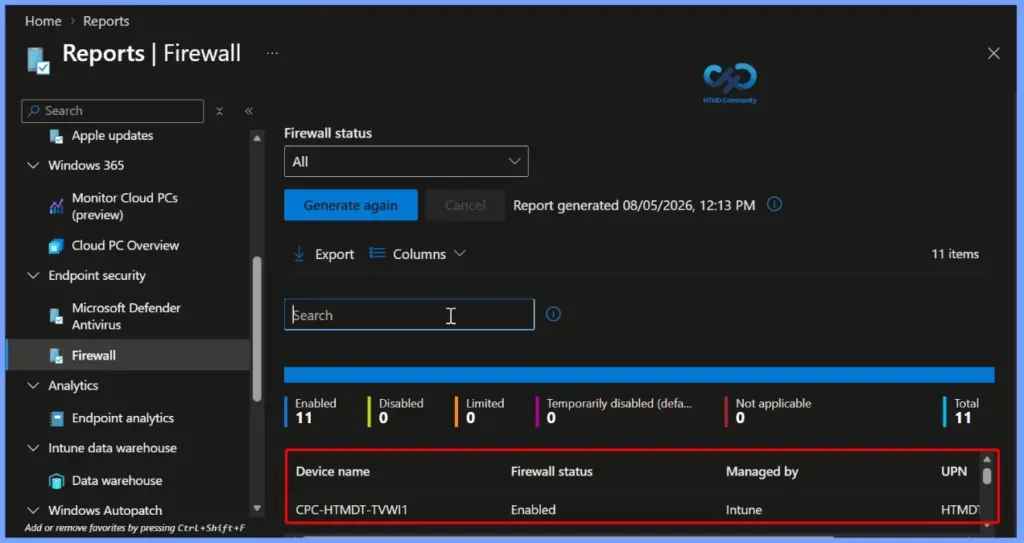The image size is (1024, 543).
Task: Click info icon beside report generated time
Action: 774,205
